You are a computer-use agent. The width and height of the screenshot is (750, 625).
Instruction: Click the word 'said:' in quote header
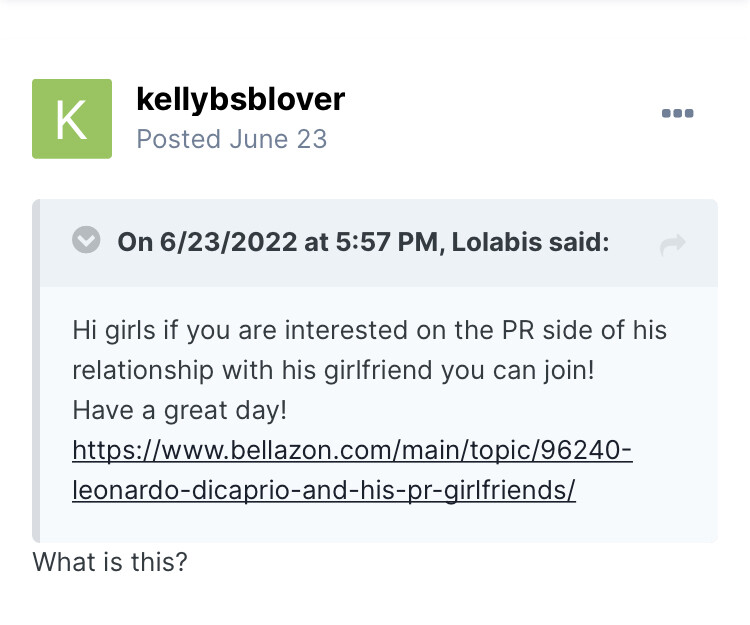(x=578, y=243)
